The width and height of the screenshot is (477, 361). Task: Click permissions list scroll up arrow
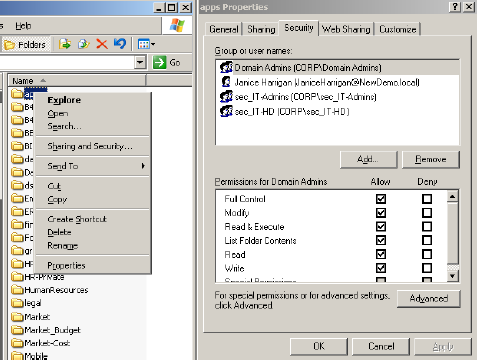[452, 196]
